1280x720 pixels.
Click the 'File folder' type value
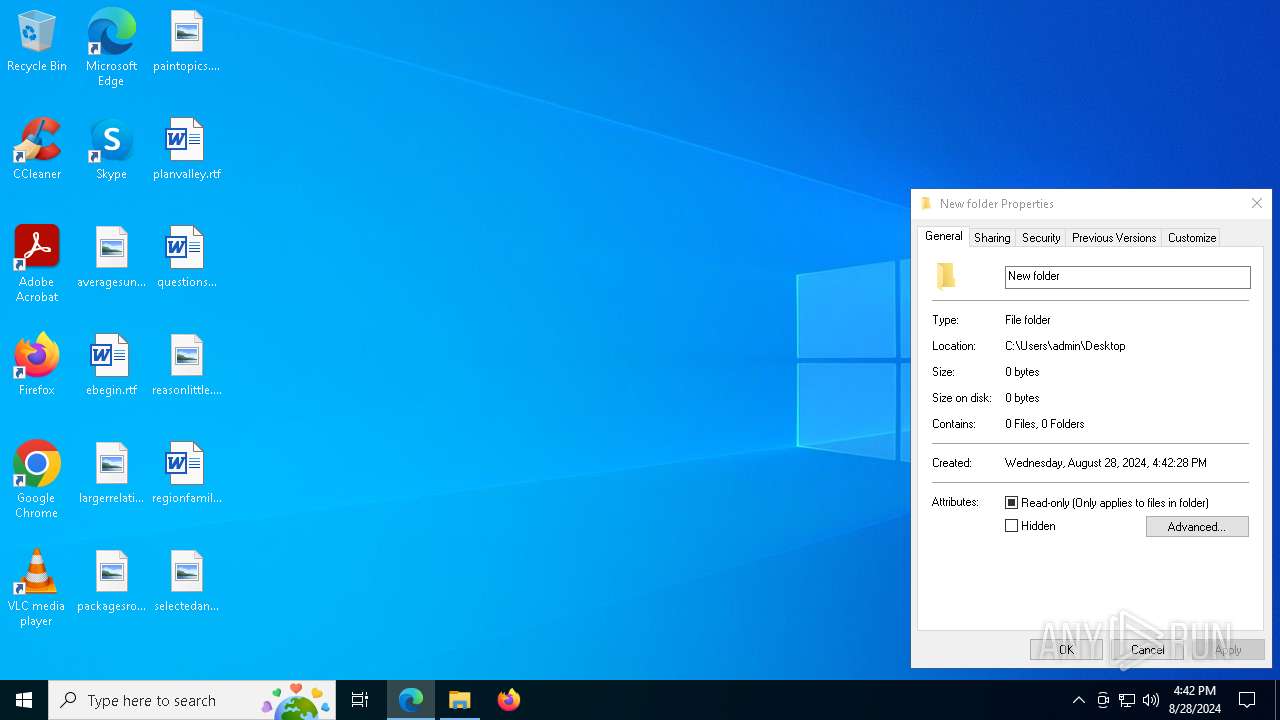coord(1028,320)
